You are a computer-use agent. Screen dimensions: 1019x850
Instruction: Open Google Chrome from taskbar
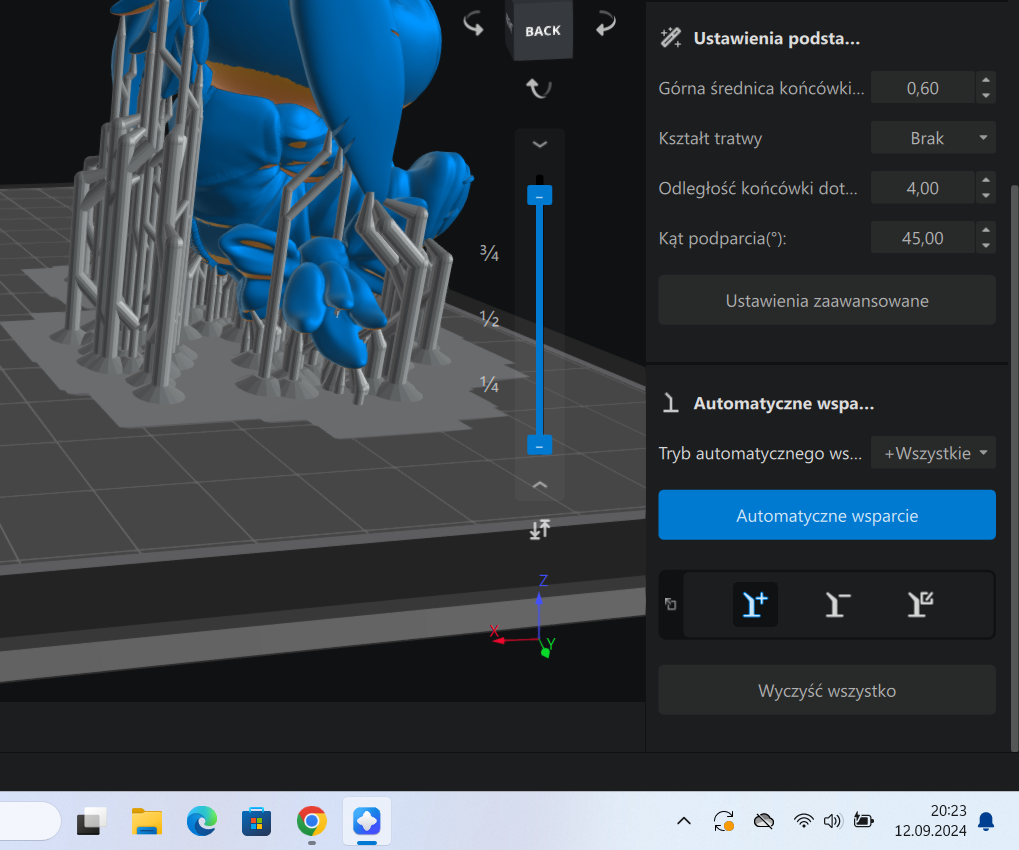pyautogui.click(x=312, y=822)
